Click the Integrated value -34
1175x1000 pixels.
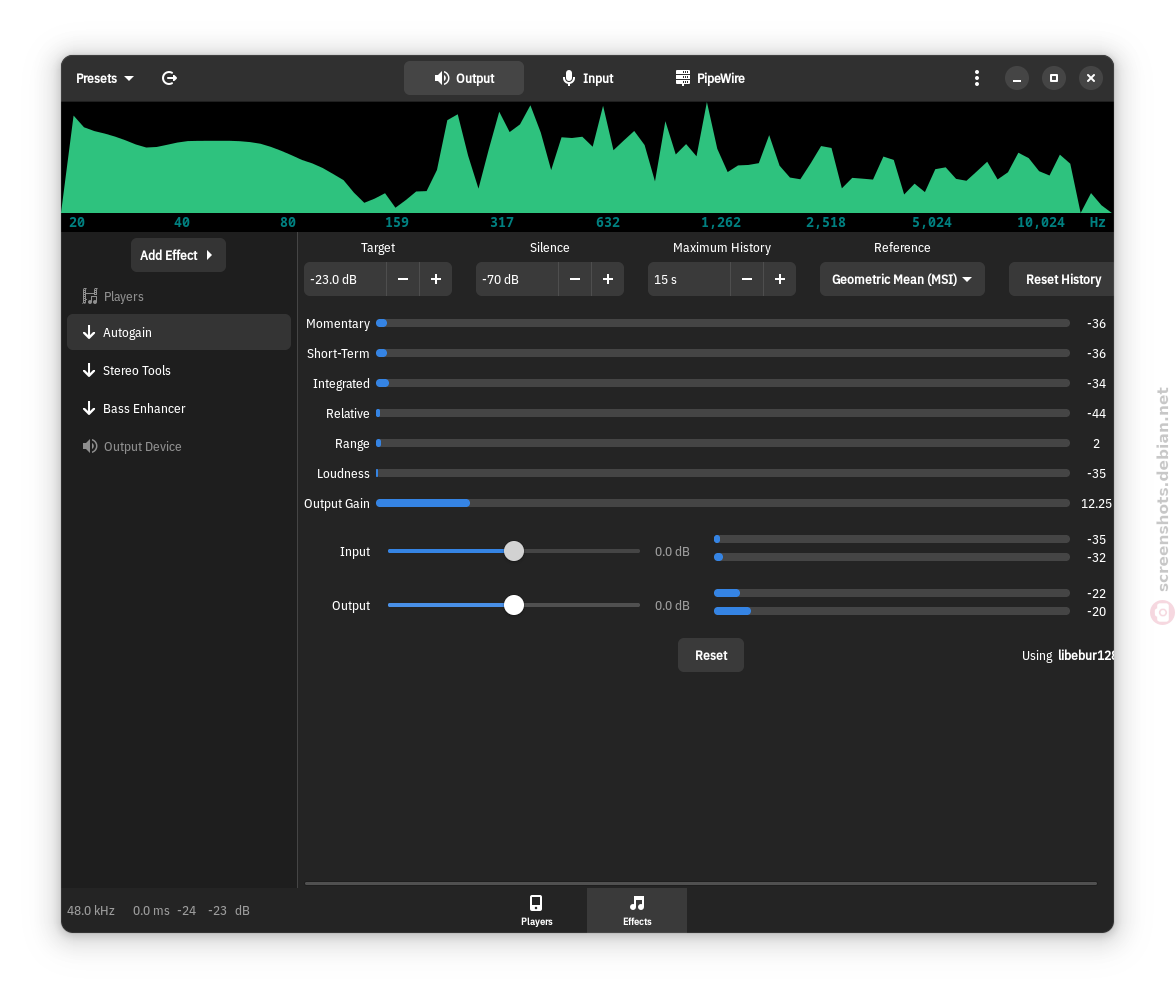pyautogui.click(x=1096, y=383)
